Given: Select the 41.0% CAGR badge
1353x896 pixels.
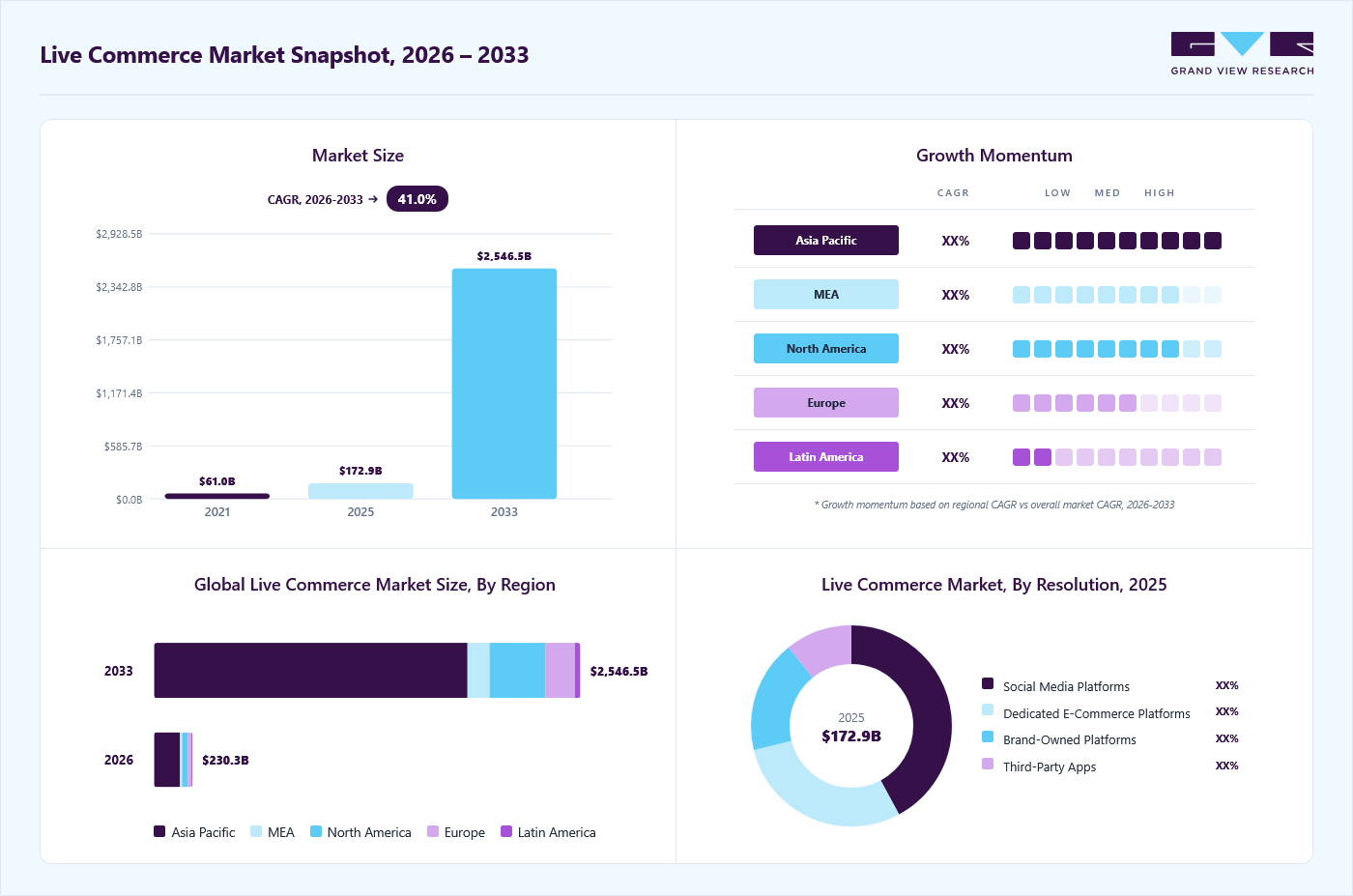Looking at the screenshot, I should [x=417, y=199].
